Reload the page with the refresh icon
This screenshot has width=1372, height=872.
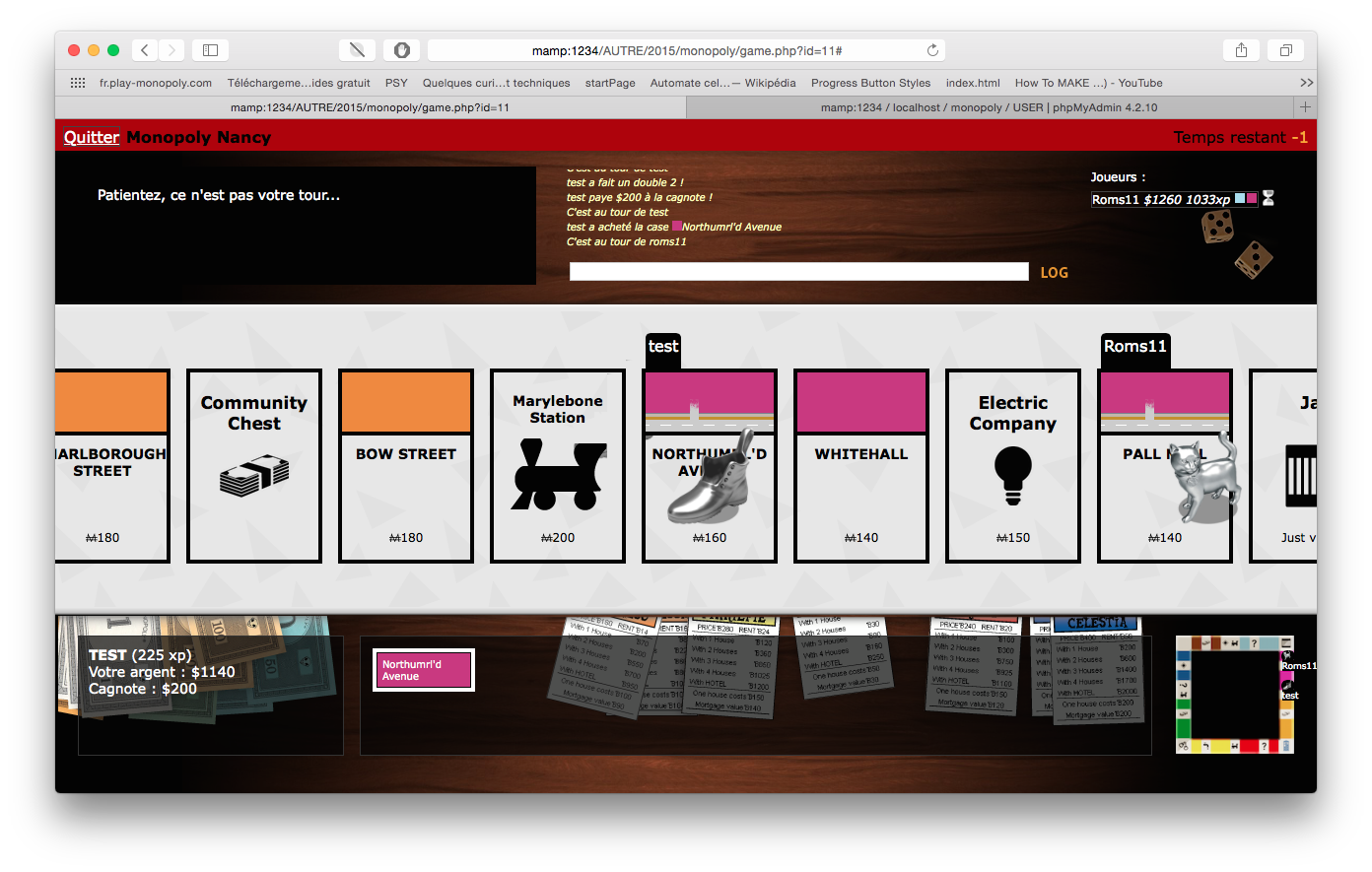tap(932, 50)
